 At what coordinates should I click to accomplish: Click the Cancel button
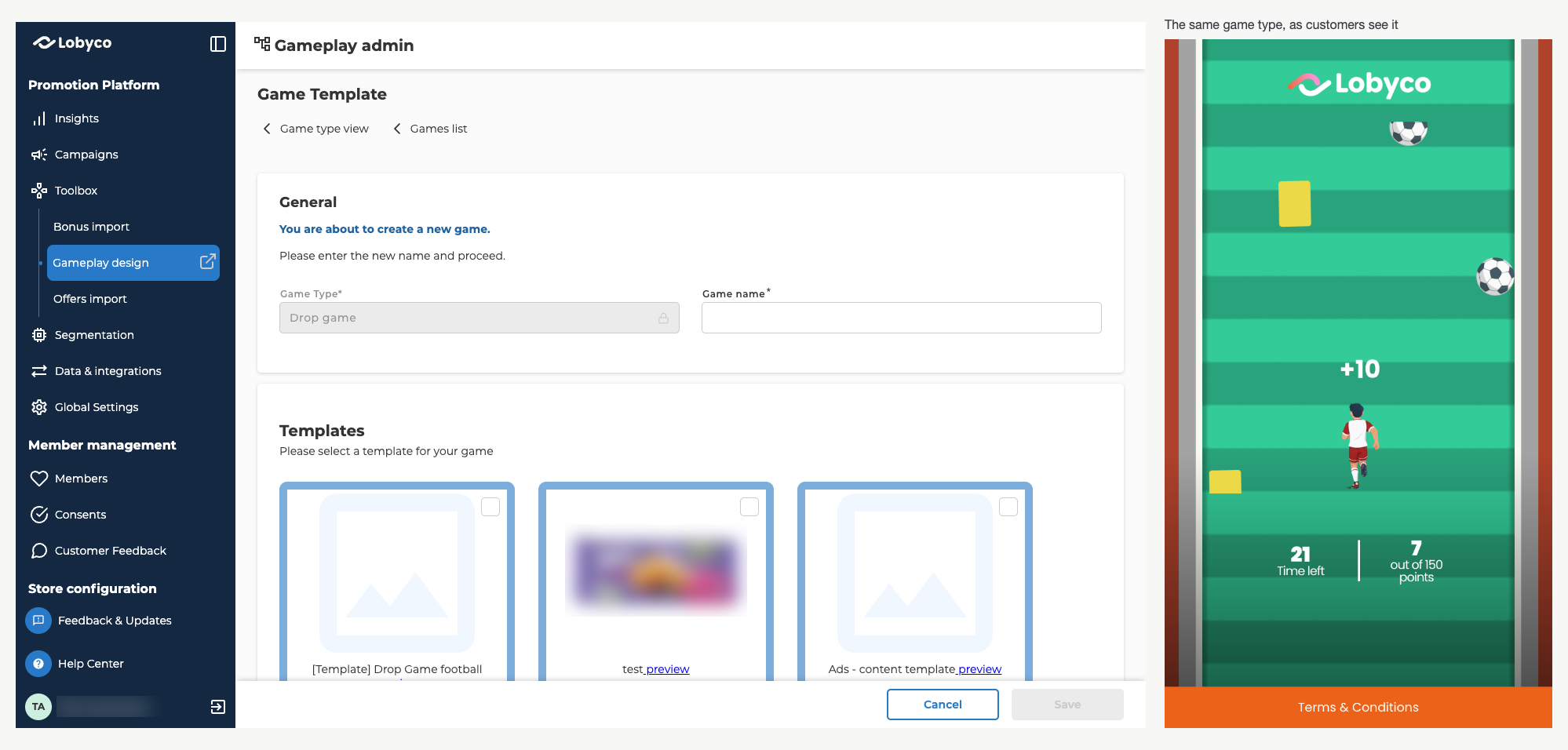pyautogui.click(x=943, y=704)
